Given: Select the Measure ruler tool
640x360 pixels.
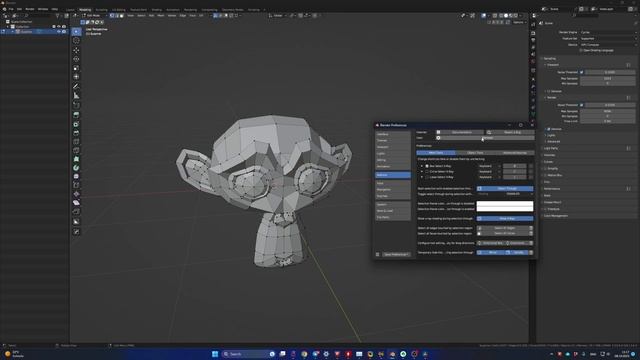Looking at the screenshot, I should coord(76,96).
